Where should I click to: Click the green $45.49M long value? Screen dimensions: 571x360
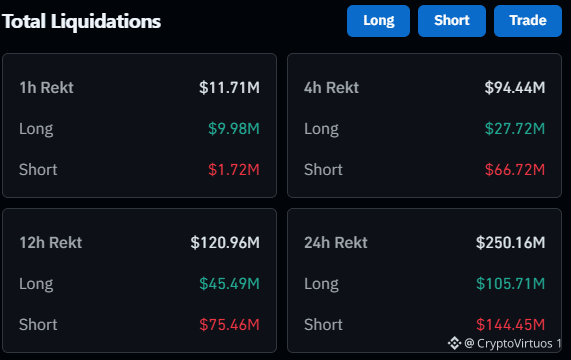click(229, 284)
